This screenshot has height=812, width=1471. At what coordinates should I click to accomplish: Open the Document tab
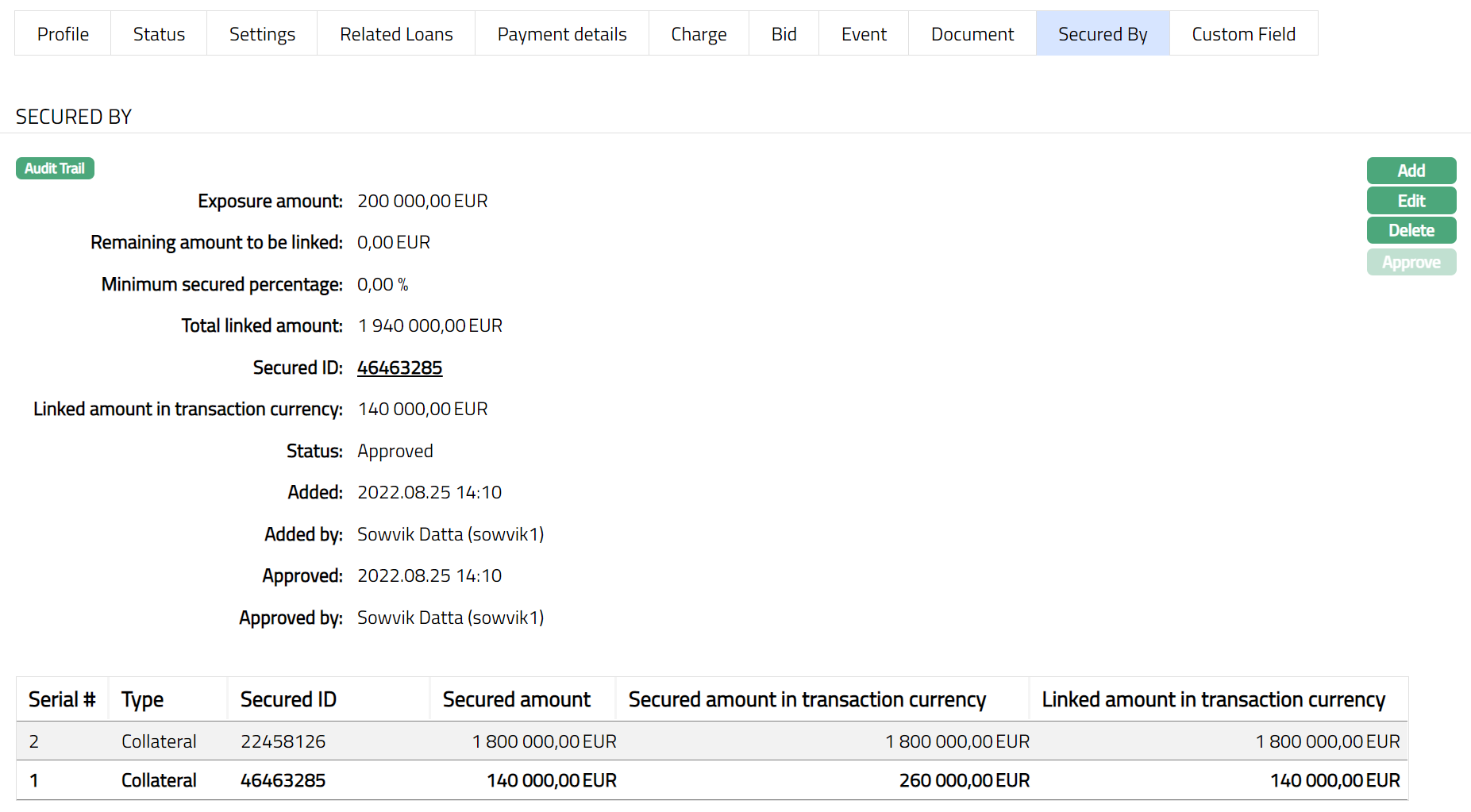pos(972,34)
